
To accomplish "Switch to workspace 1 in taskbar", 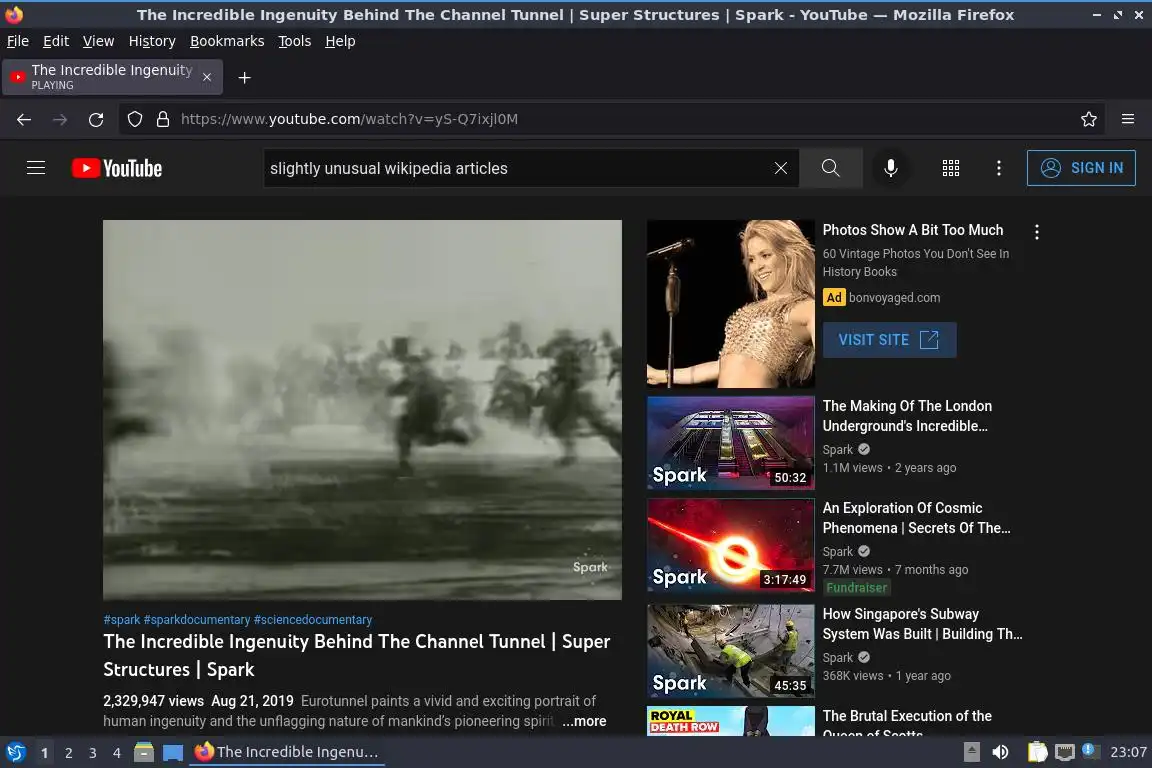I will [45, 753].
